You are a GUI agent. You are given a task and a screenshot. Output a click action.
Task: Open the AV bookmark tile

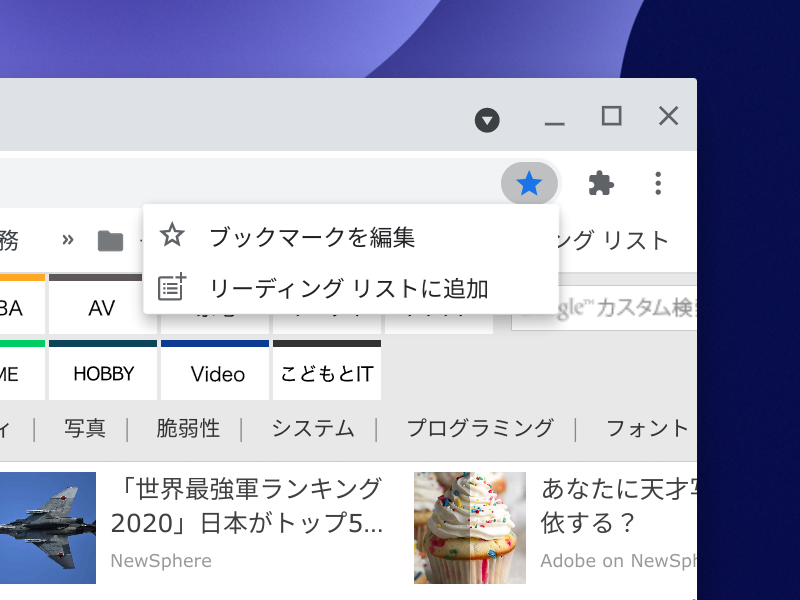100,307
